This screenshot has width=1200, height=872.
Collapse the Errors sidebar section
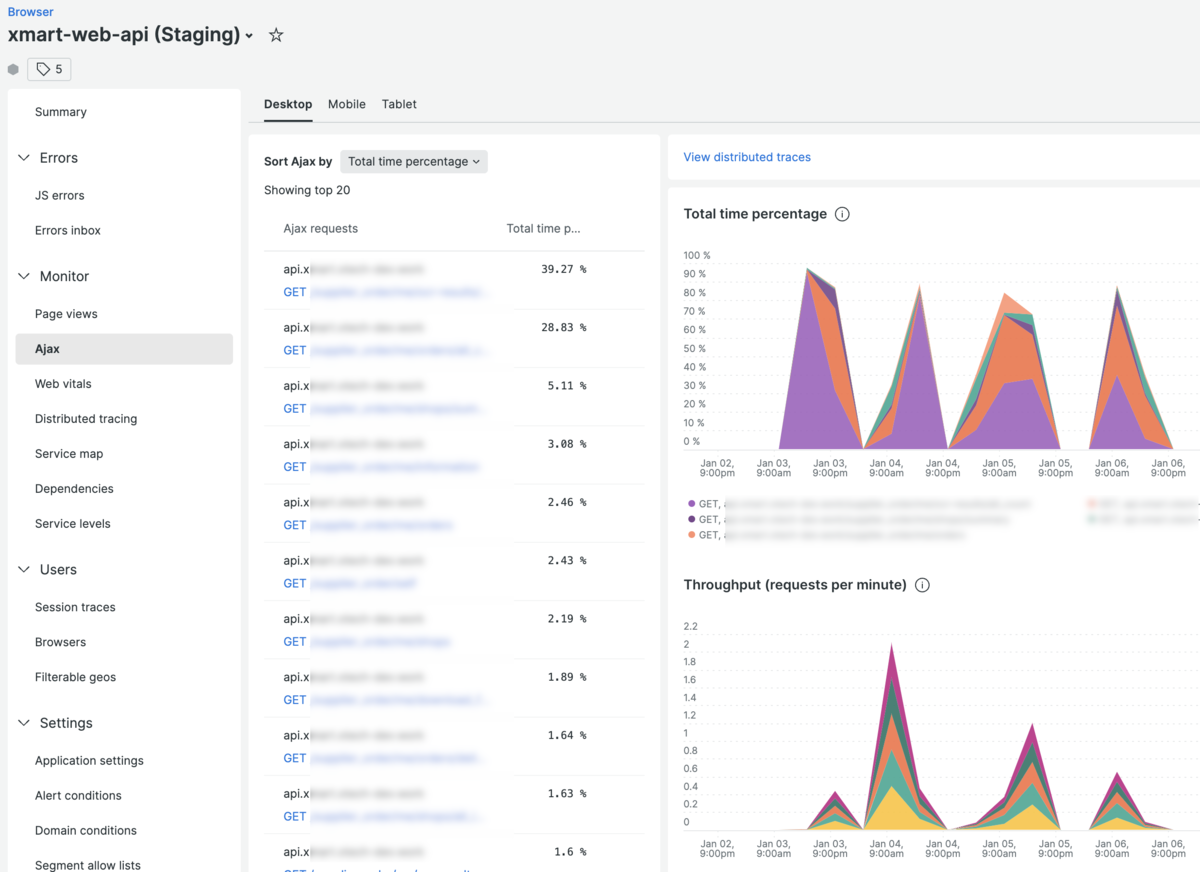pos(24,158)
